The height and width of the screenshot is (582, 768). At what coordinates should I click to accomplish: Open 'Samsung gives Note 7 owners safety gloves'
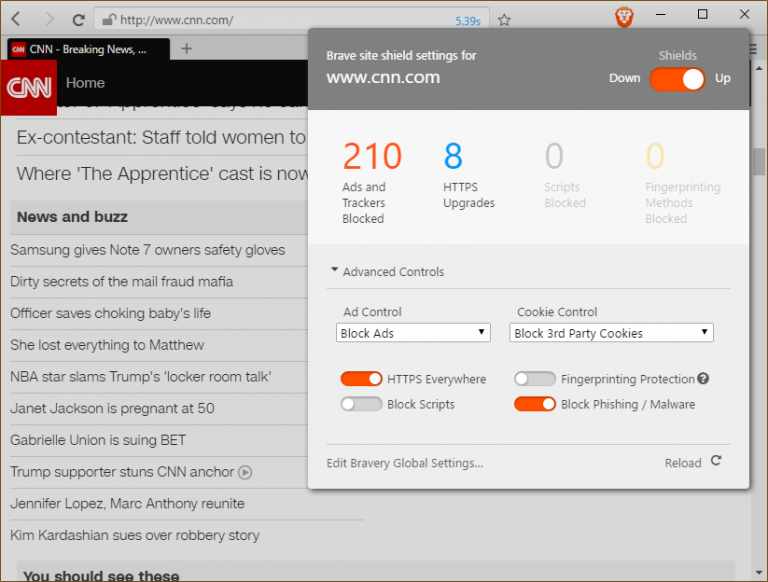147,250
